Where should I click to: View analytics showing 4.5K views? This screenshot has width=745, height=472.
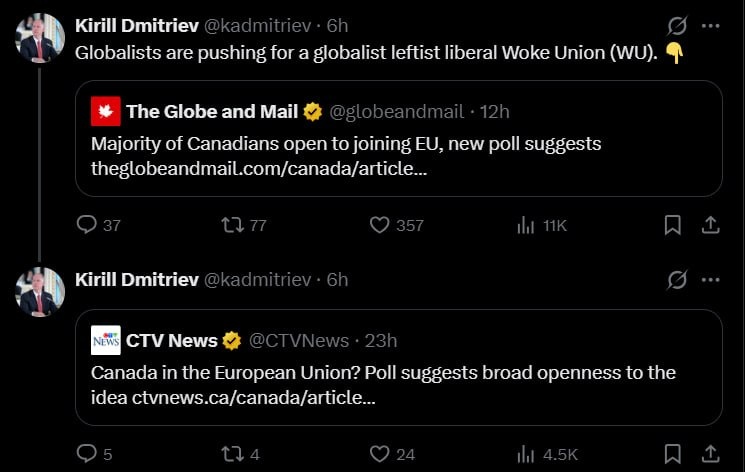tap(525, 454)
